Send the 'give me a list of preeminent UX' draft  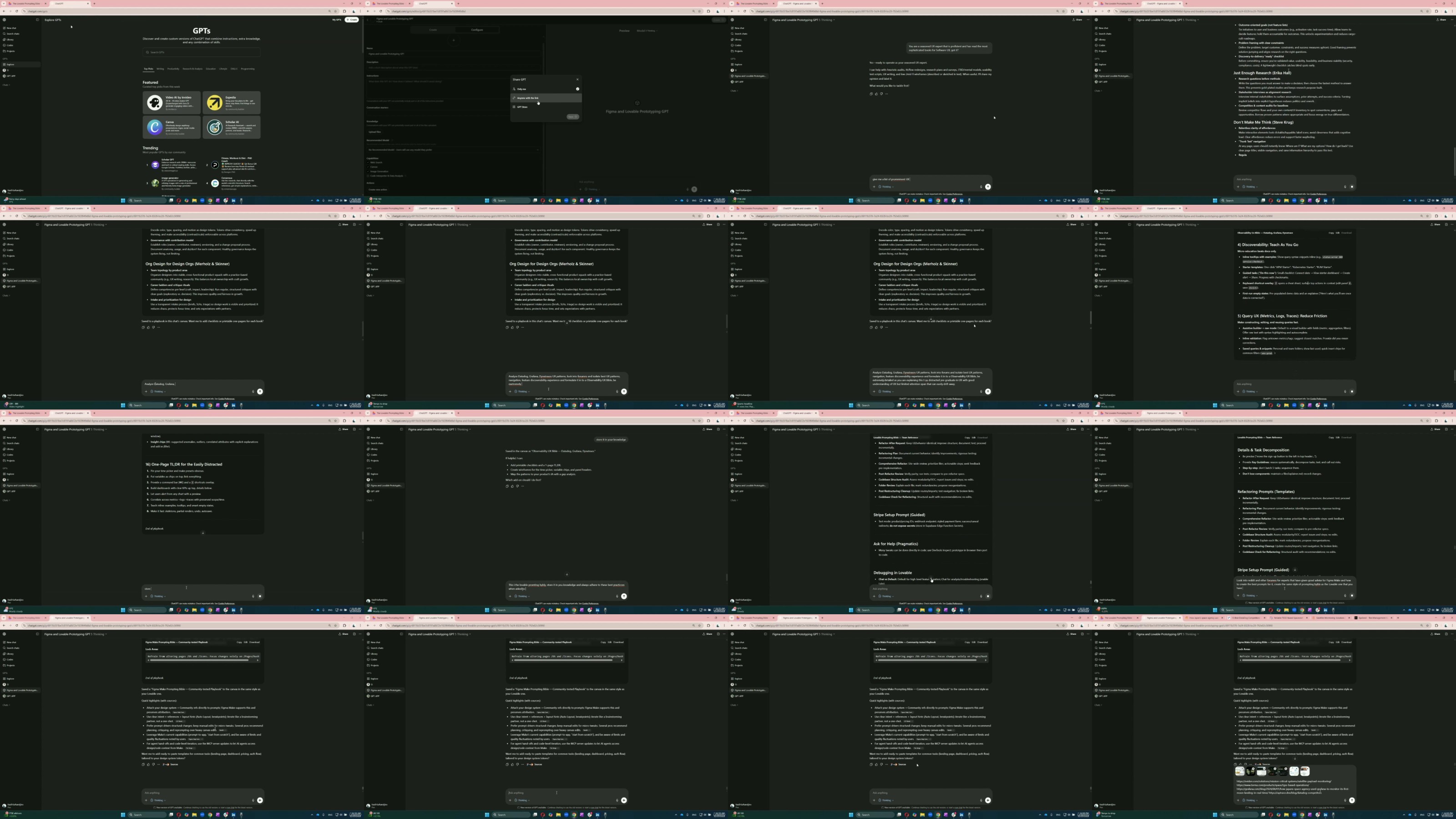tap(987, 187)
